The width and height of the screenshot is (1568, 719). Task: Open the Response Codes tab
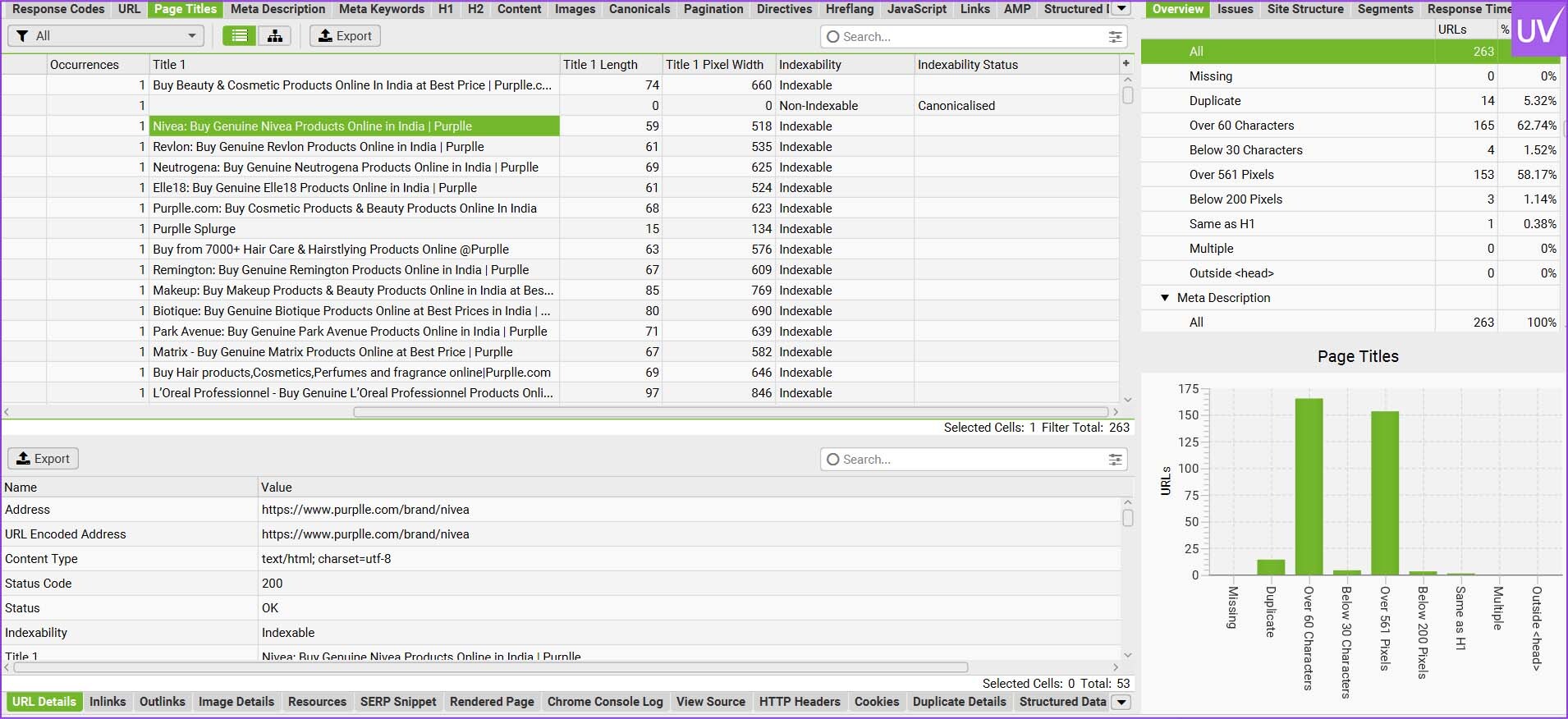pos(58,9)
